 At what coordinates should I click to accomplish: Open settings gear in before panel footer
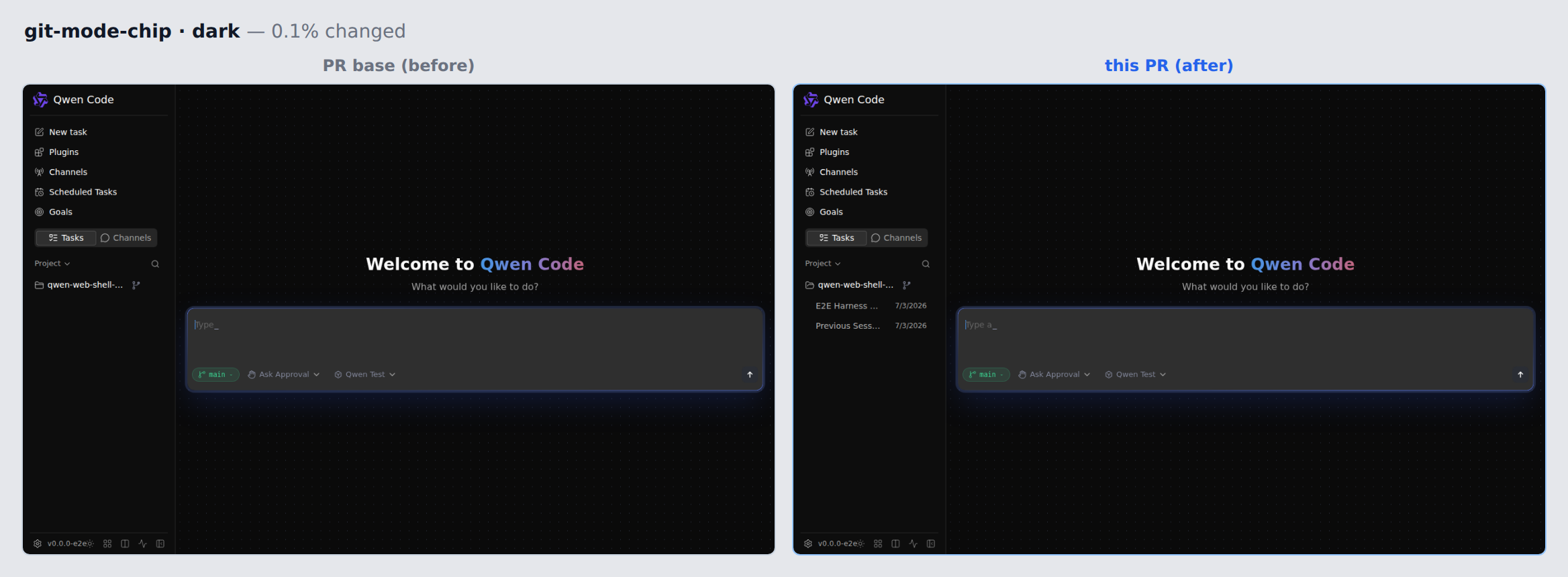point(38,543)
